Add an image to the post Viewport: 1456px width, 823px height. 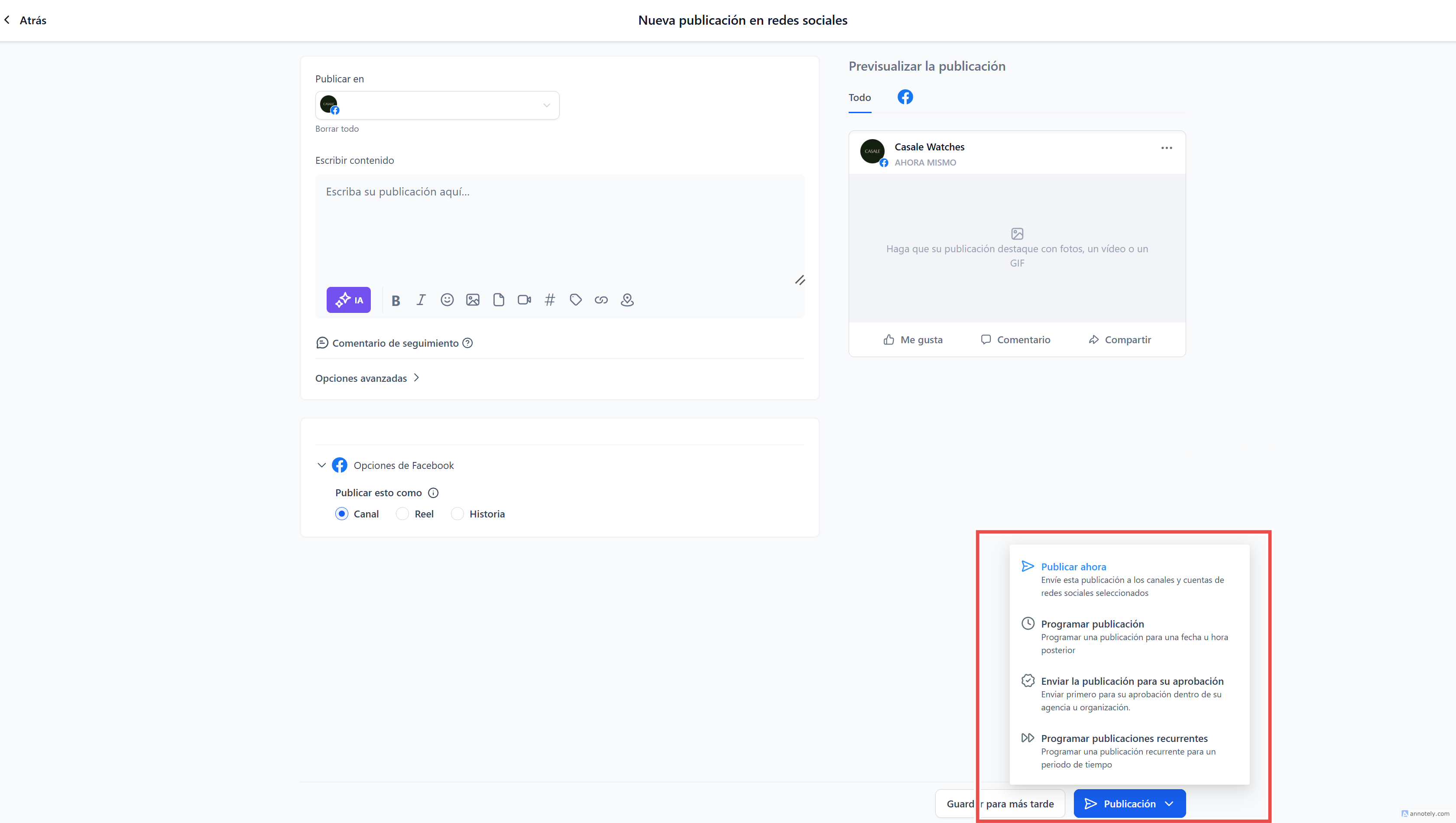pos(473,300)
